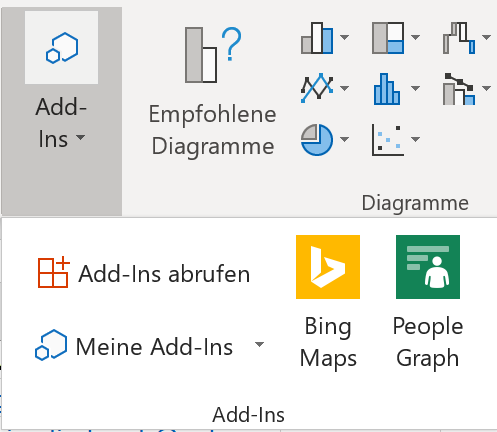Click the Meine Add-Ins label
This screenshot has height=432, width=497.
point(154,347)
